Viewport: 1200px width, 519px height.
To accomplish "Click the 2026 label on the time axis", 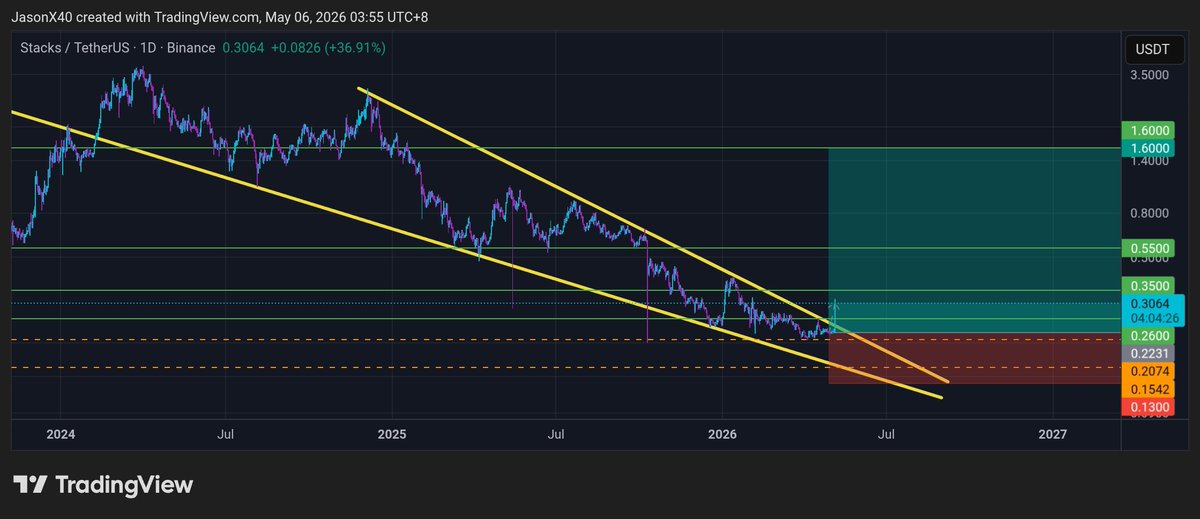I will [722, 434].
